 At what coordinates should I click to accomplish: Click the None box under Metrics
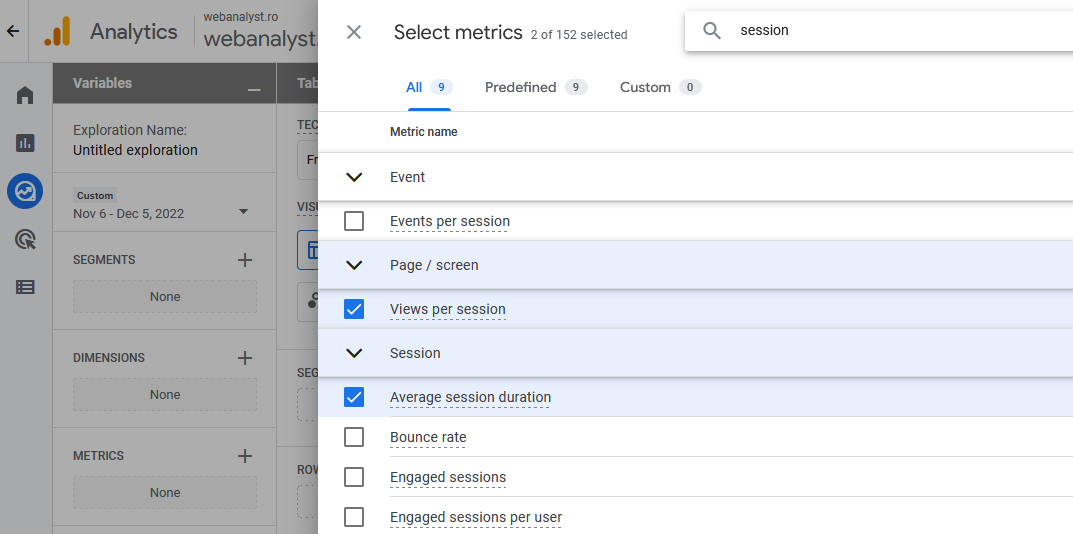pos(165,492)
